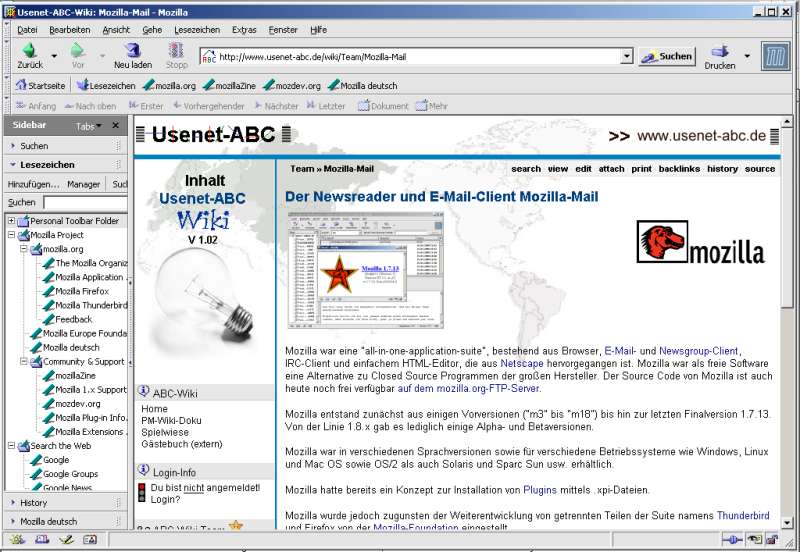
Task: Expand the History sidebar tab
Action: (34, 502)
